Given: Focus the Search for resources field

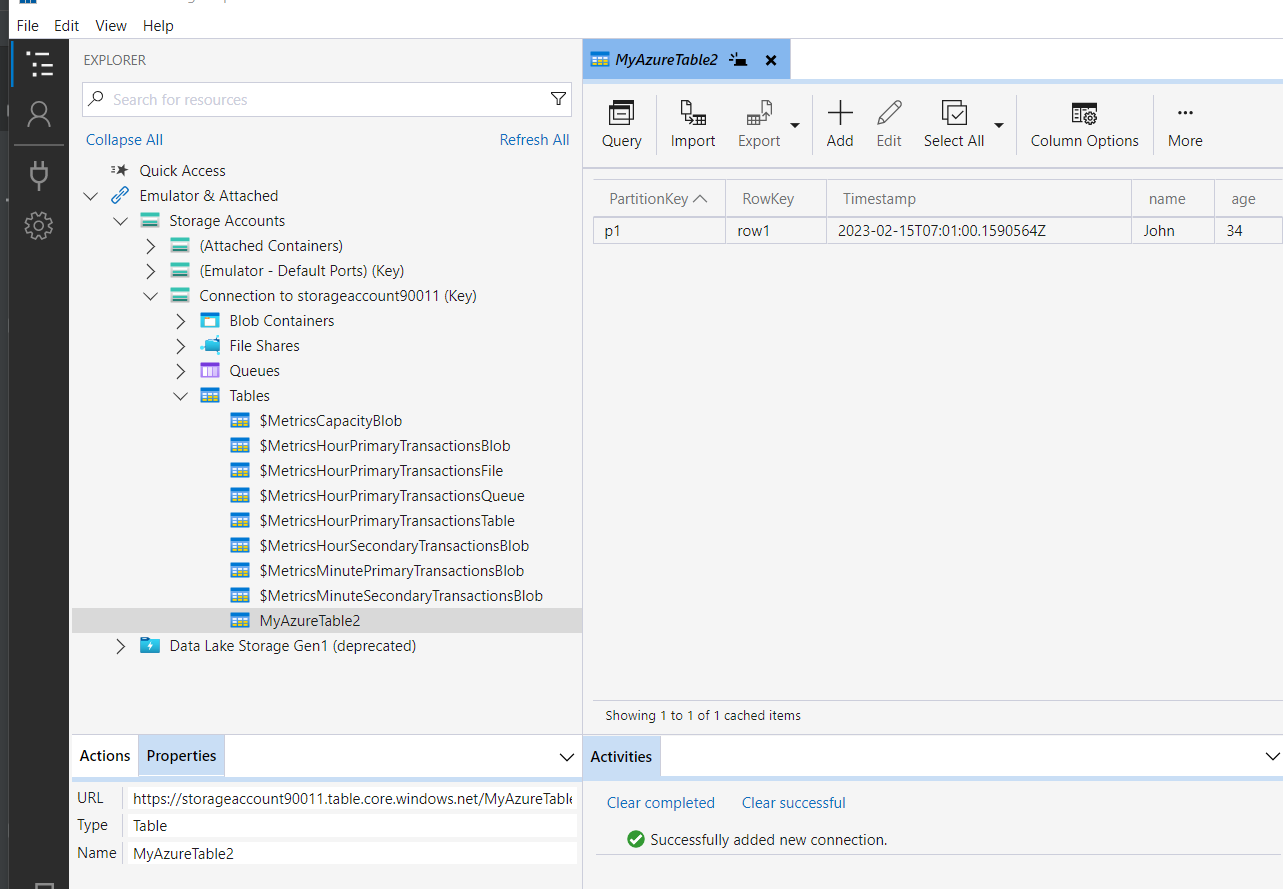Looking at the screenshot, I should click(x=327, y=99).
